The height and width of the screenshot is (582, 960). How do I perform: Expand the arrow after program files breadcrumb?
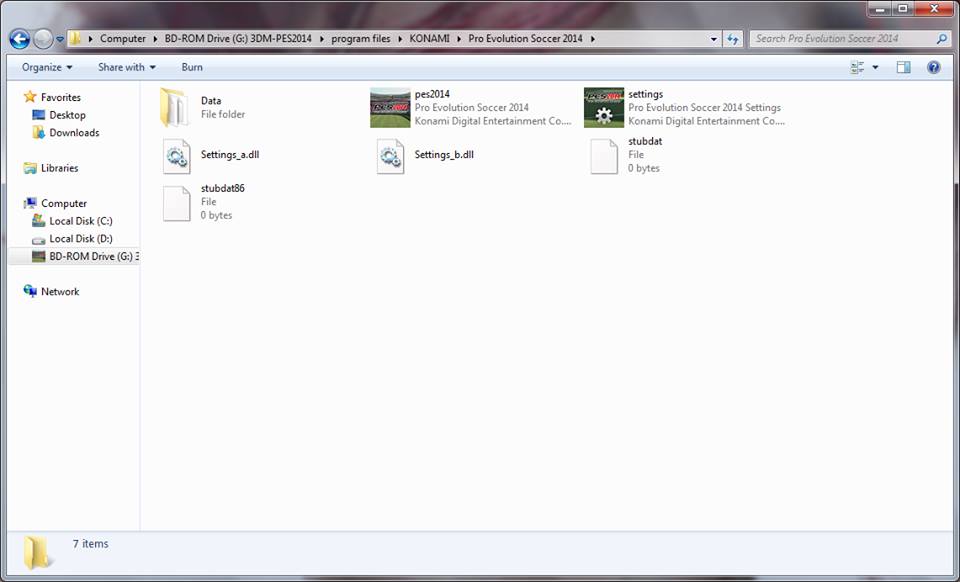pyautogui.click(x=400, y=39)
